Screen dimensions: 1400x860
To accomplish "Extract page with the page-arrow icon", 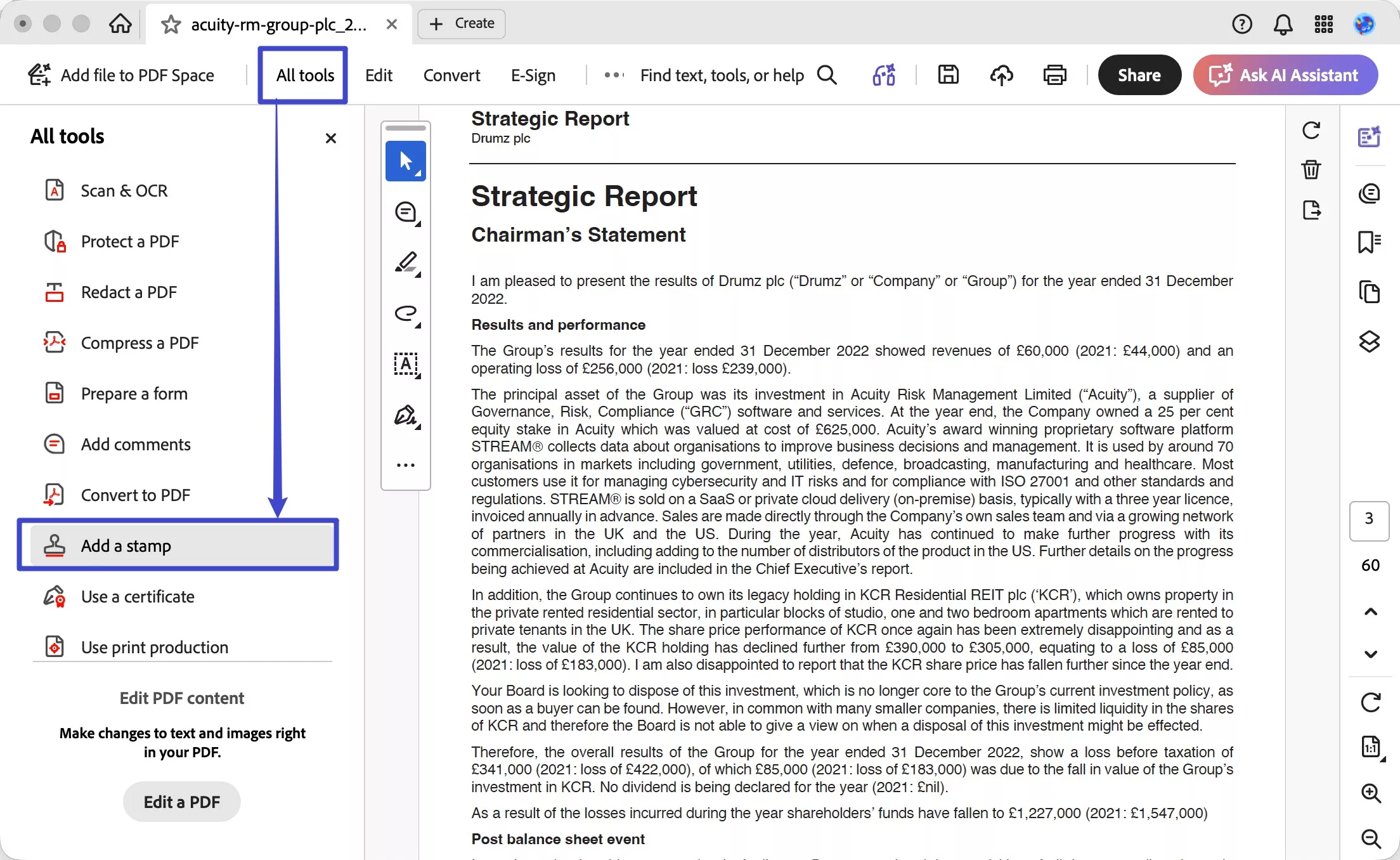I will (1311, 209).
